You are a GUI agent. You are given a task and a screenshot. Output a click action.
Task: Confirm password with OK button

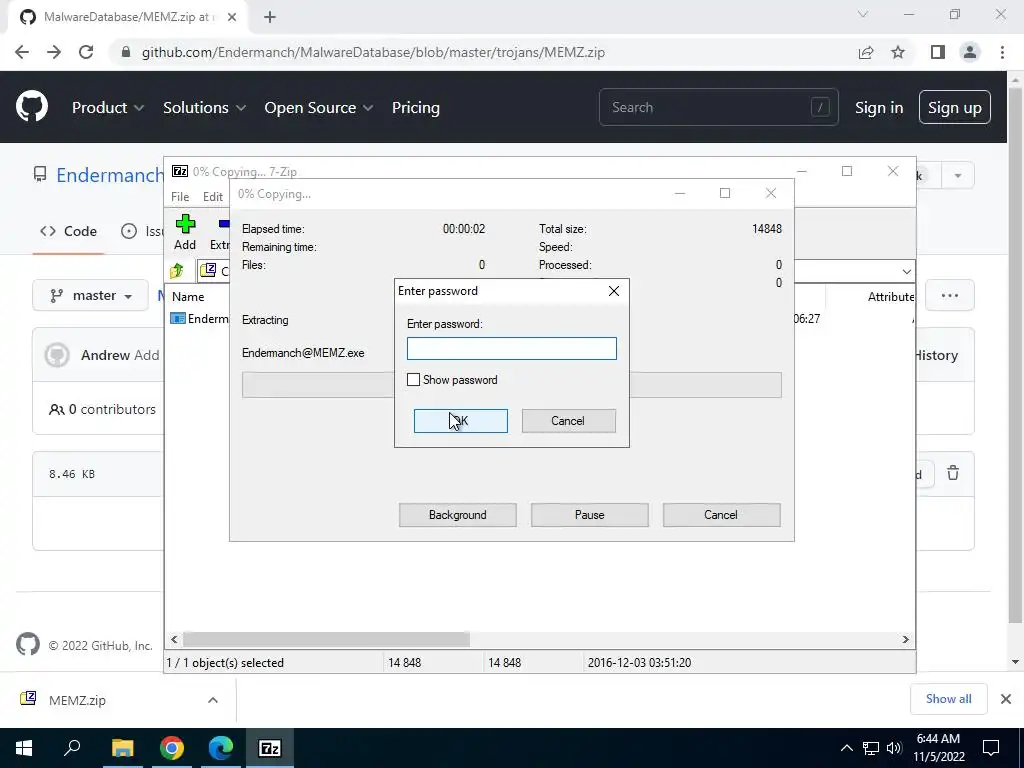pos(460,421)
